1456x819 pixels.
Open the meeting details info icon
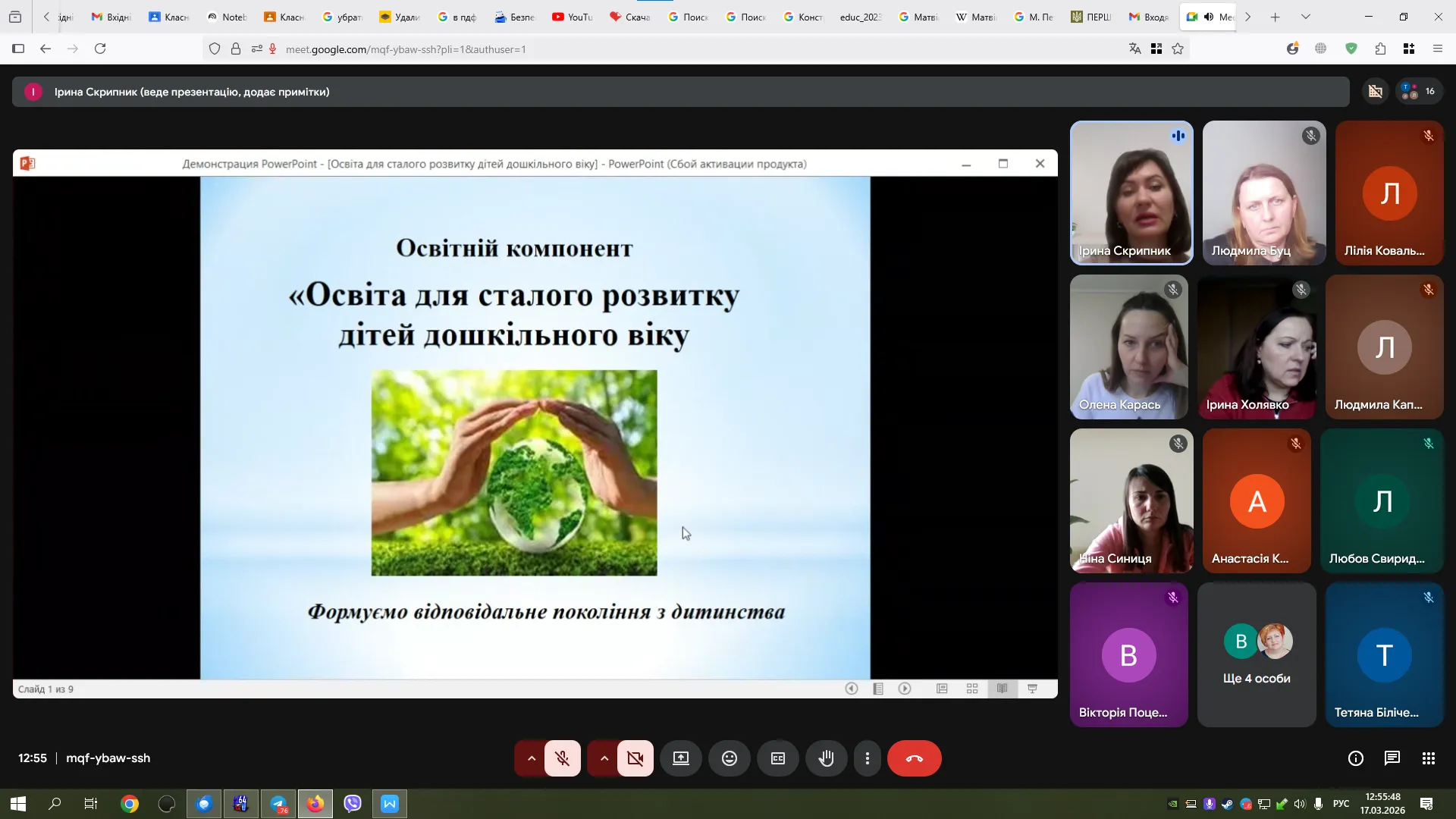pyautogui.click(x=1355, y=758)
